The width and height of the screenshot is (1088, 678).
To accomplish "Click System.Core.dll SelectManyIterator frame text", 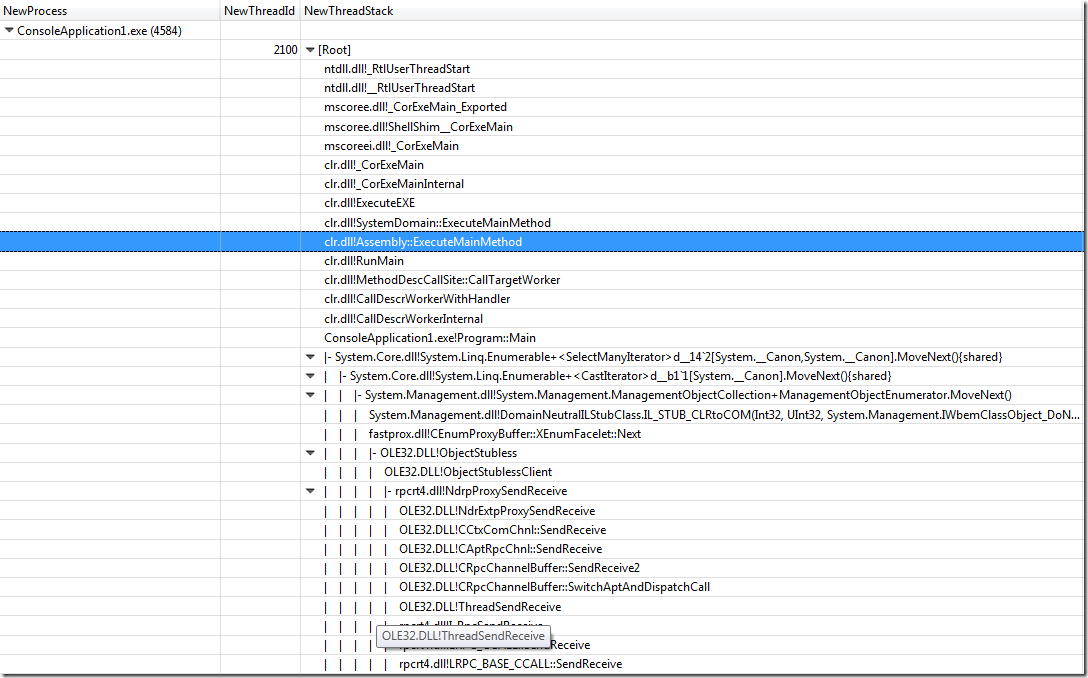I will click(669, 357).
